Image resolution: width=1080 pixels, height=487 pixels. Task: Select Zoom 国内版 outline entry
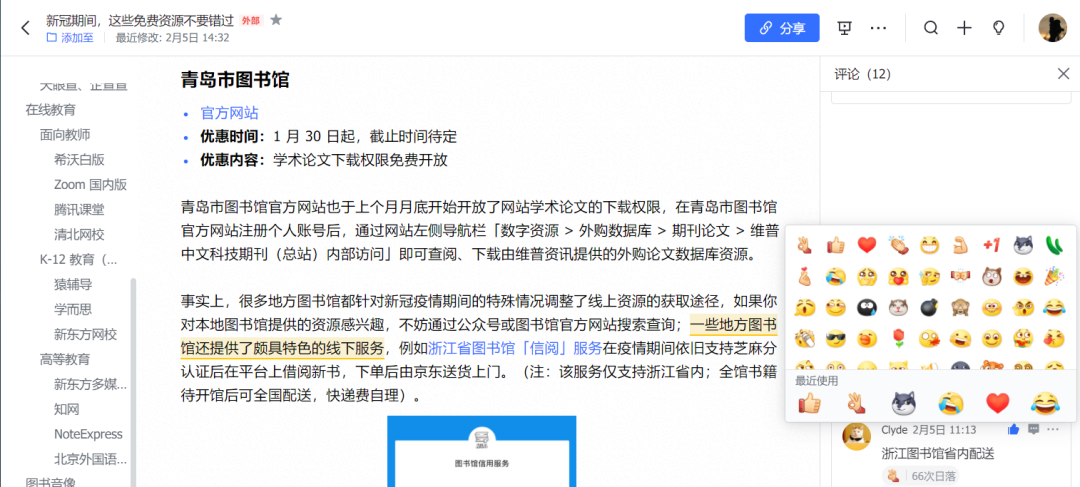[90, 185]
